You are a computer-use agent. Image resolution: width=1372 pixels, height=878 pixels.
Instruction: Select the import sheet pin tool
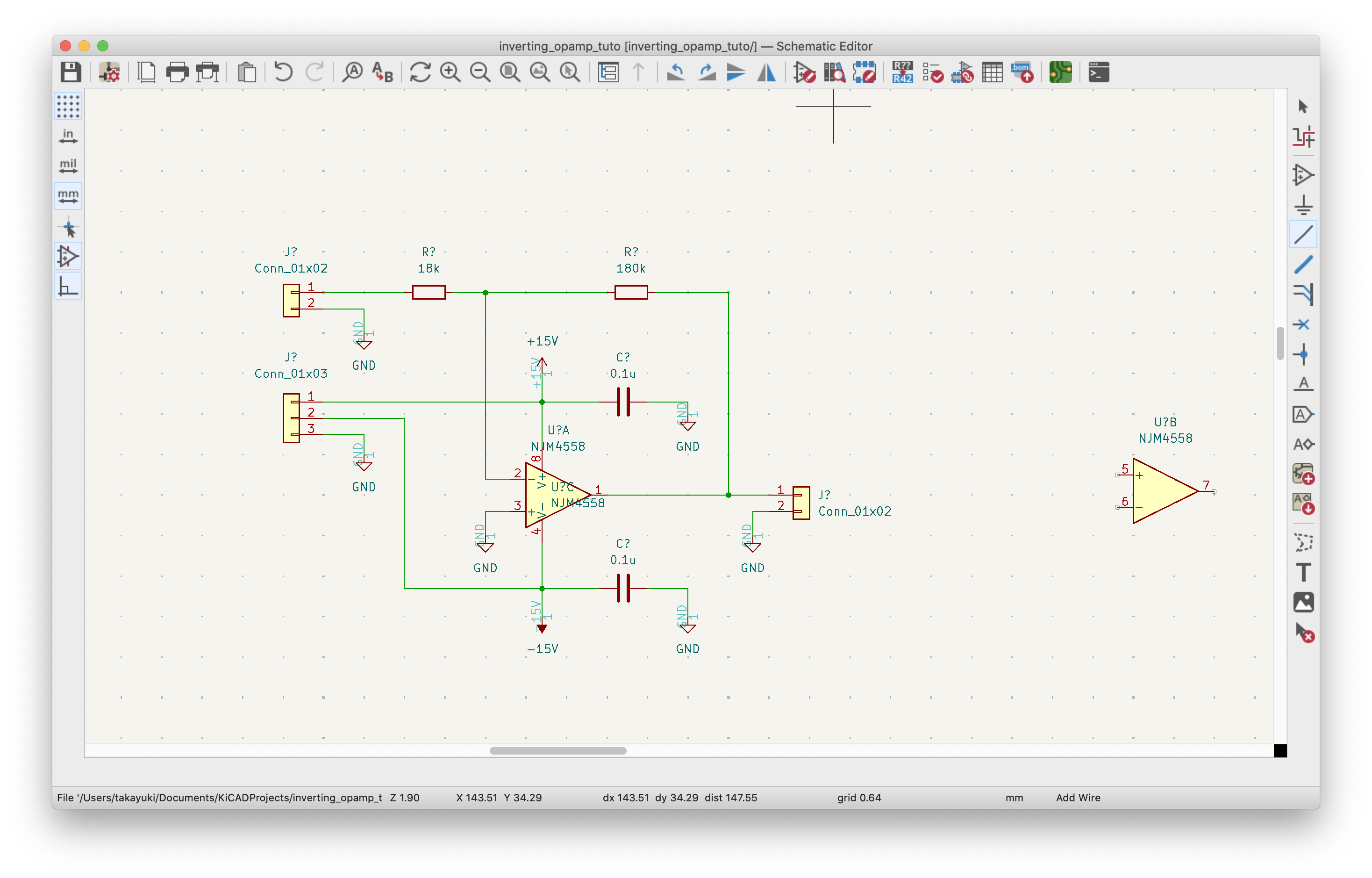tap(1303, 504)
